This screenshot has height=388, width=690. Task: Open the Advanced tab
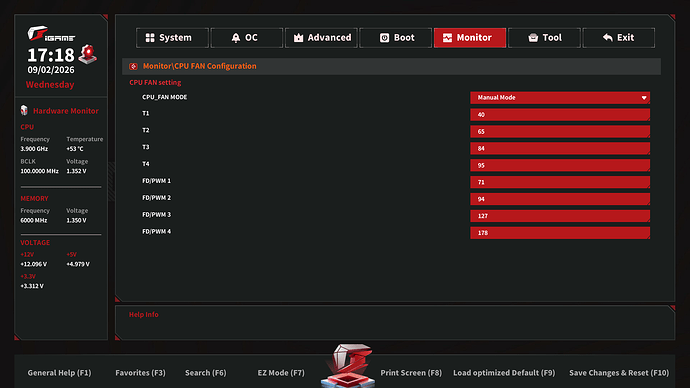(x=321, y=38)
